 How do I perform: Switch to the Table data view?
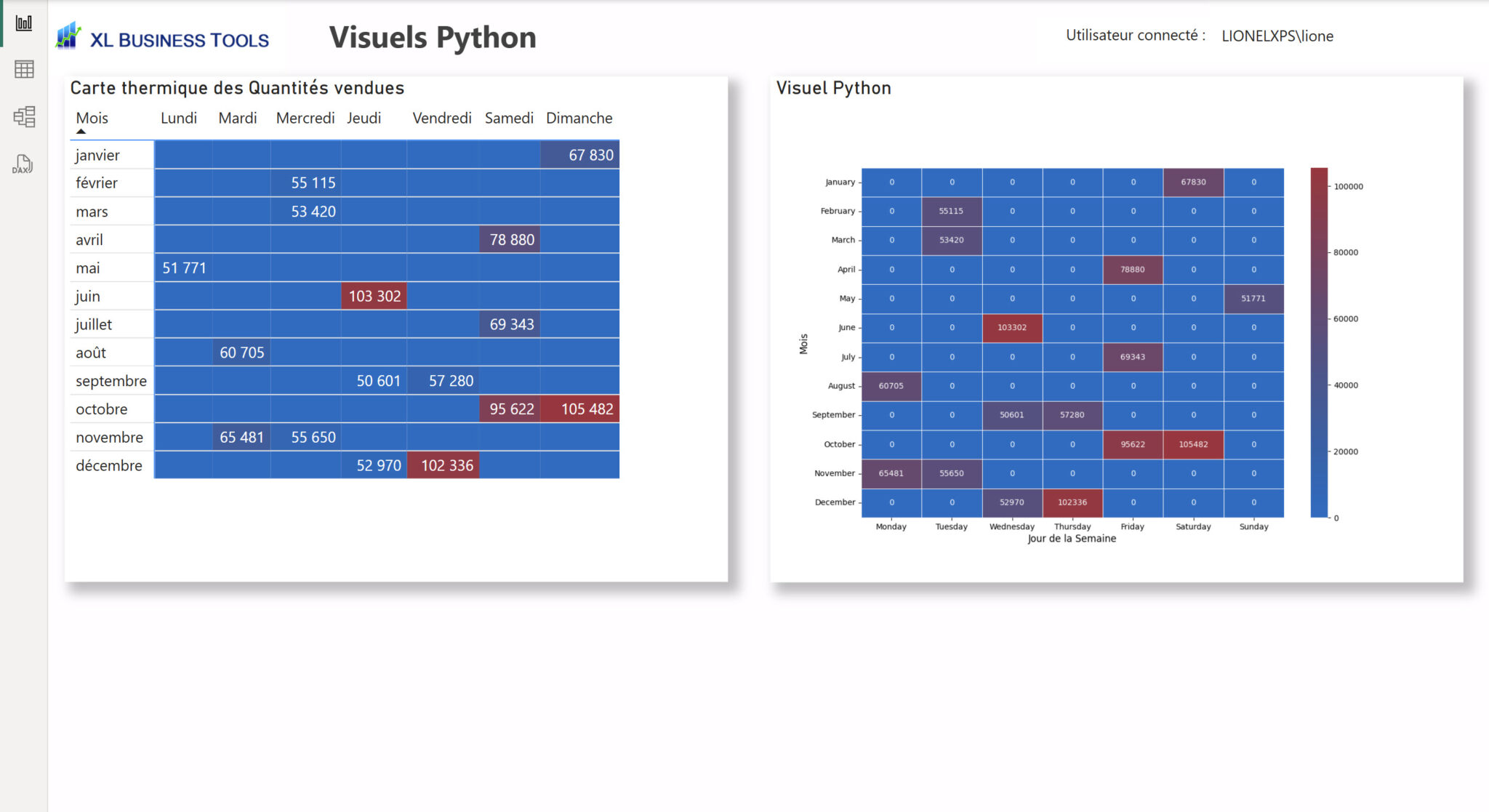click(24, 70)
